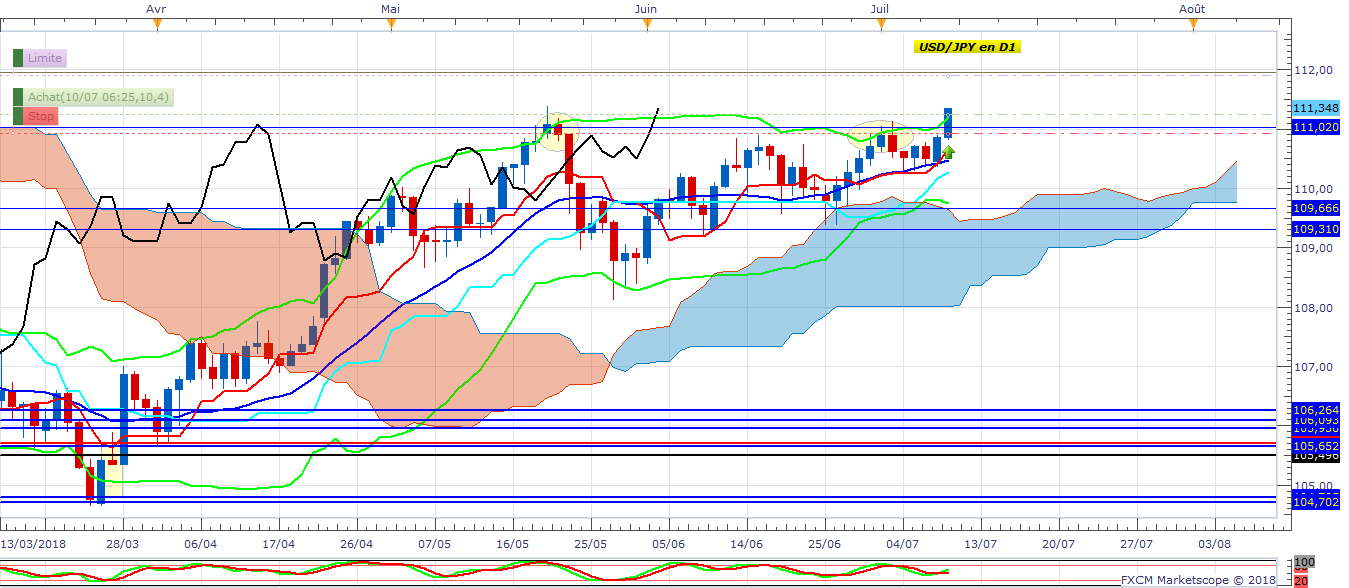Click the 13/03/2018 date axis label

pos(34,543)
